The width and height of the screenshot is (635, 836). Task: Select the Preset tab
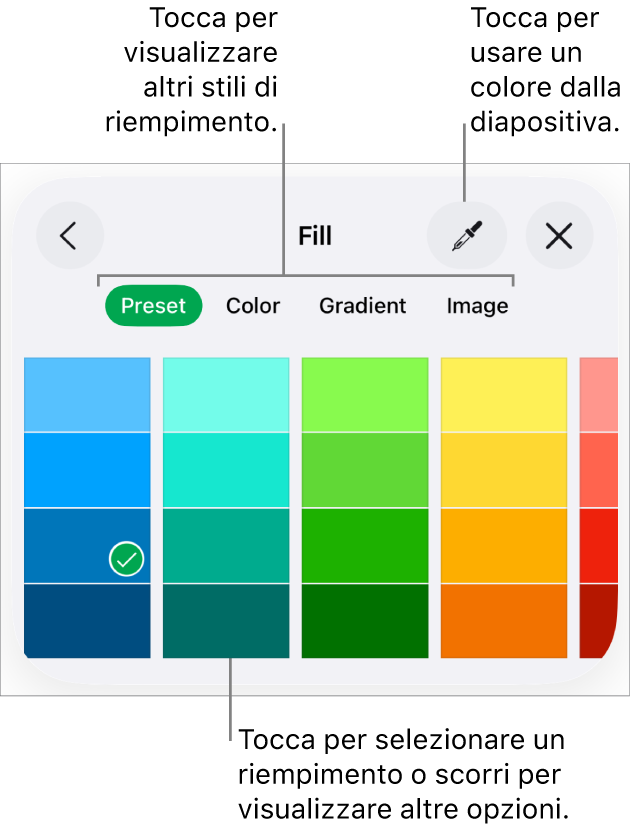pos(153,306)
